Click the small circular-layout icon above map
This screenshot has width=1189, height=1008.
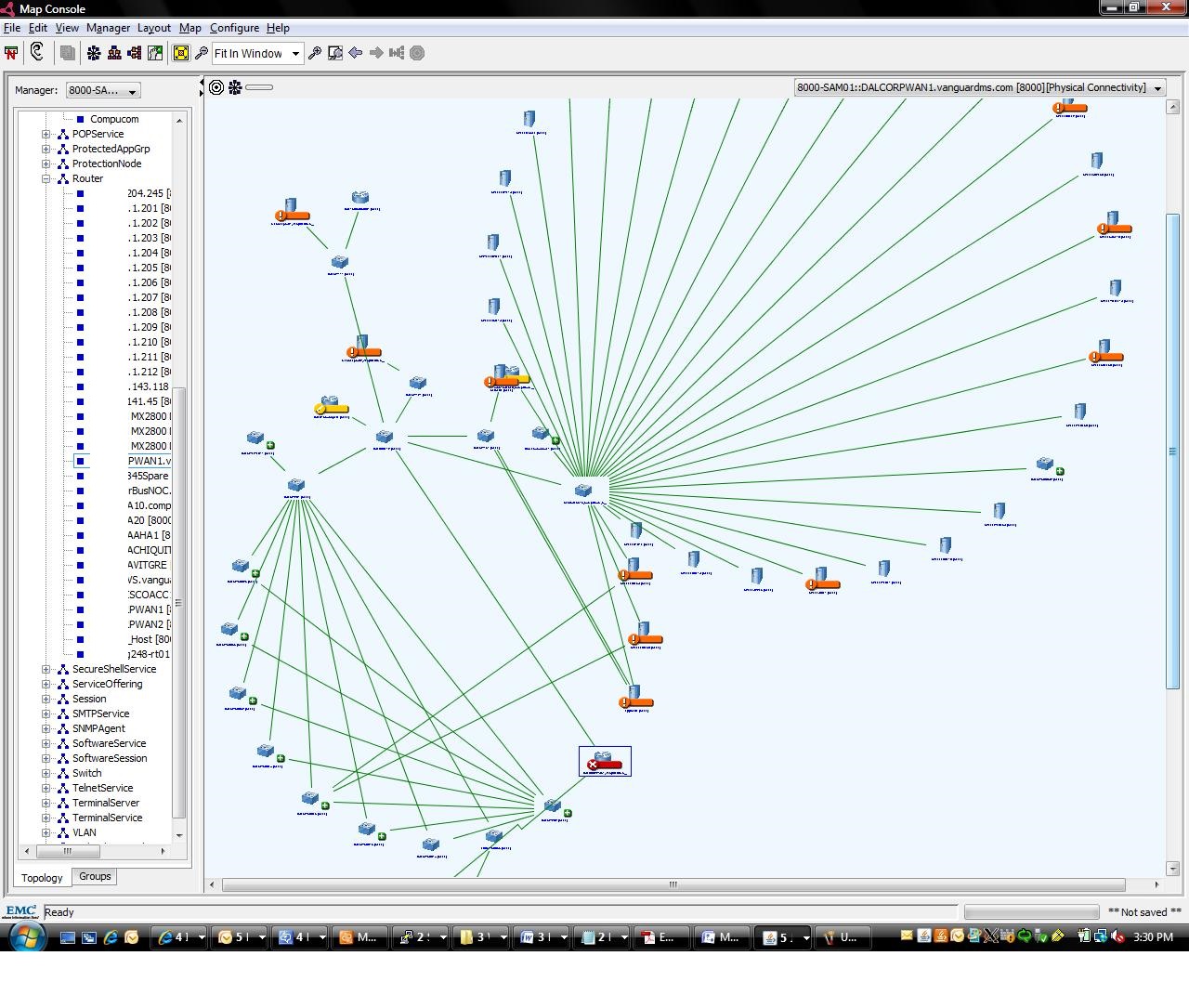coord(235,87)
